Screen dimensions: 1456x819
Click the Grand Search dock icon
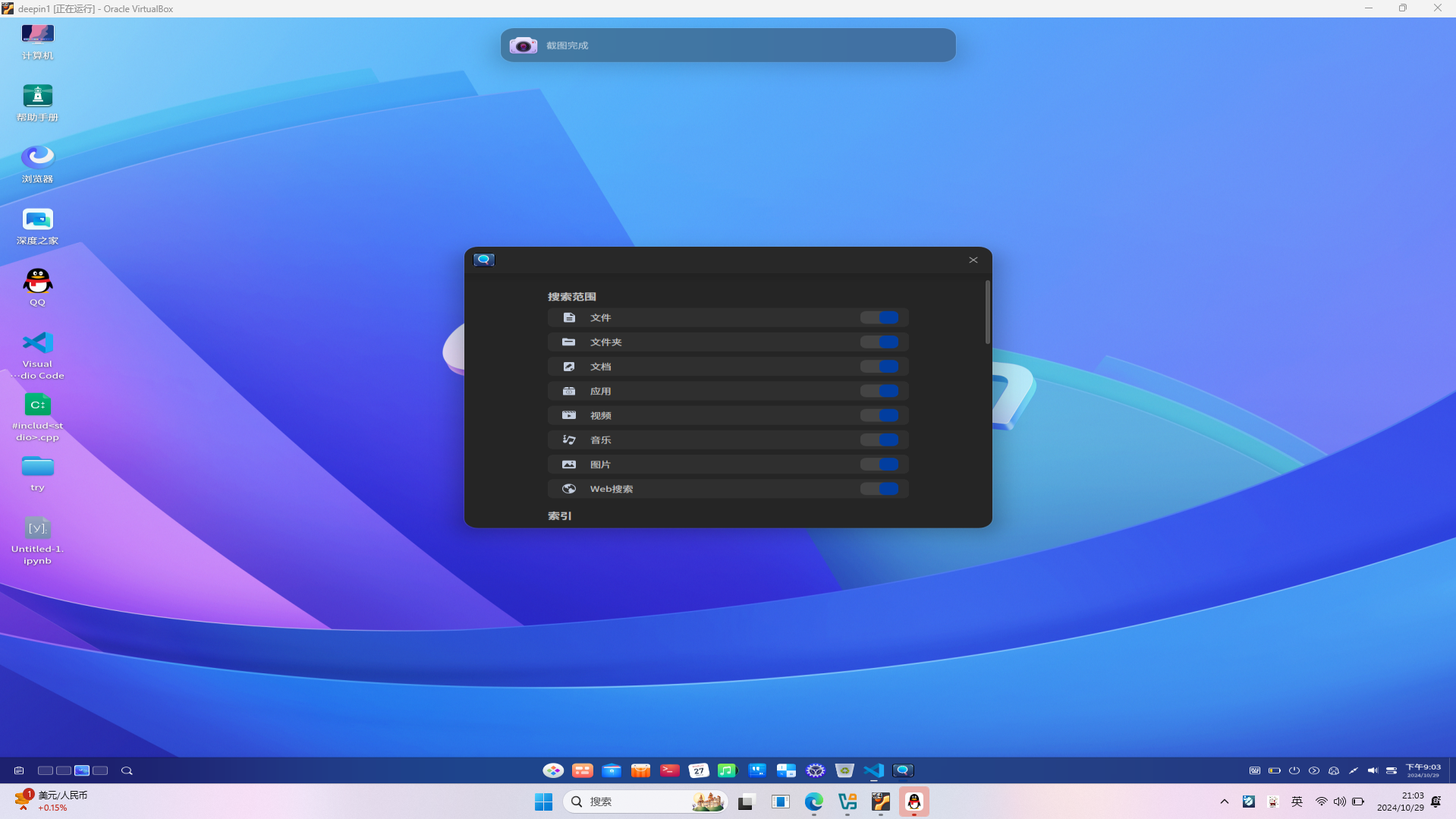point(903,770)
